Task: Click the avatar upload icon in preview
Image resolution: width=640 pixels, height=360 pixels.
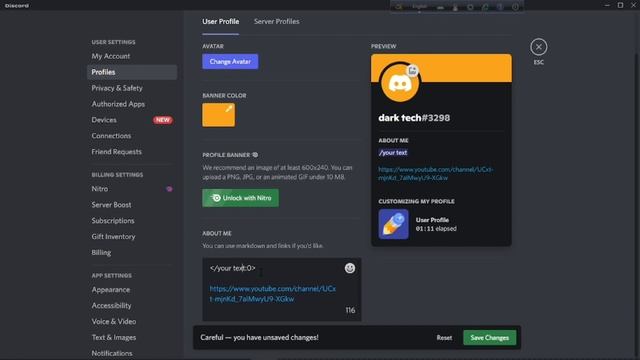Action: pos(413,71)
